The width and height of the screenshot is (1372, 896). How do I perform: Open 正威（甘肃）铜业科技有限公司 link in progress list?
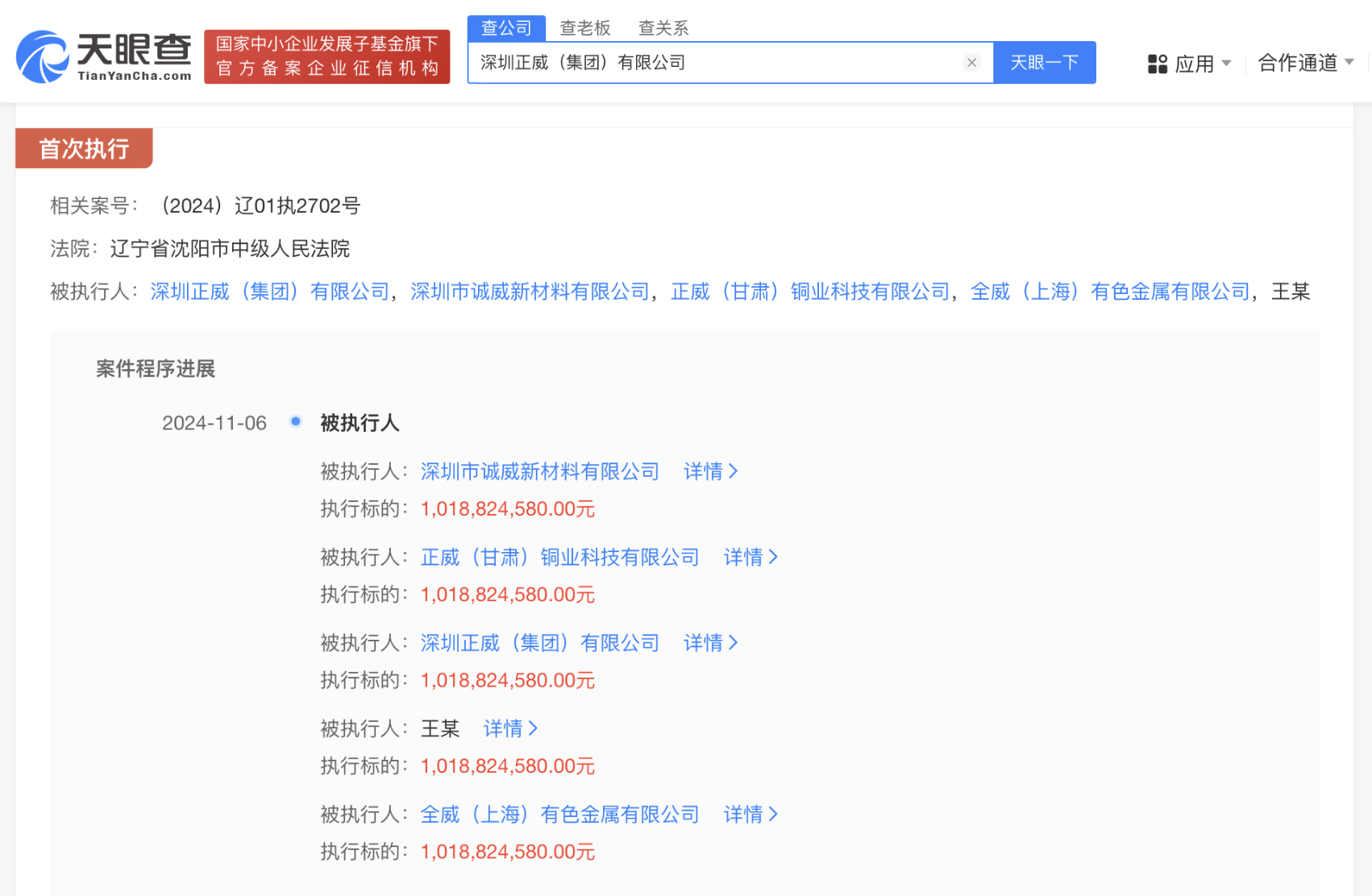coord(559,558)
